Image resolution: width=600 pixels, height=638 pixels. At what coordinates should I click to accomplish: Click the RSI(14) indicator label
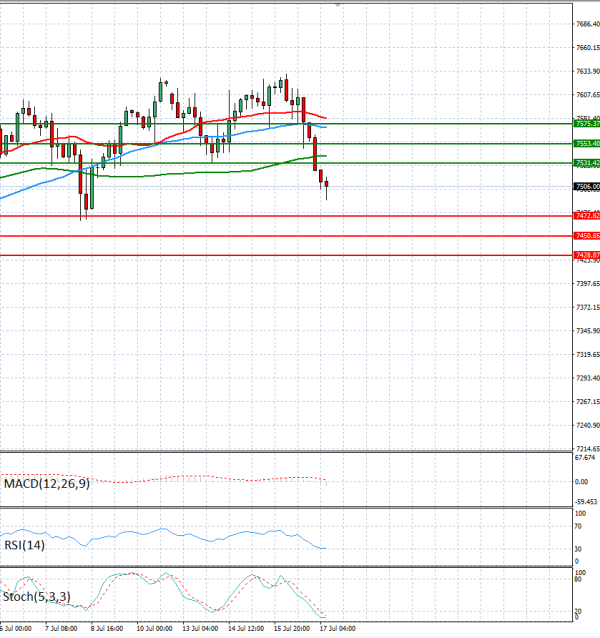pyautogui.click(x=24, y=545)
